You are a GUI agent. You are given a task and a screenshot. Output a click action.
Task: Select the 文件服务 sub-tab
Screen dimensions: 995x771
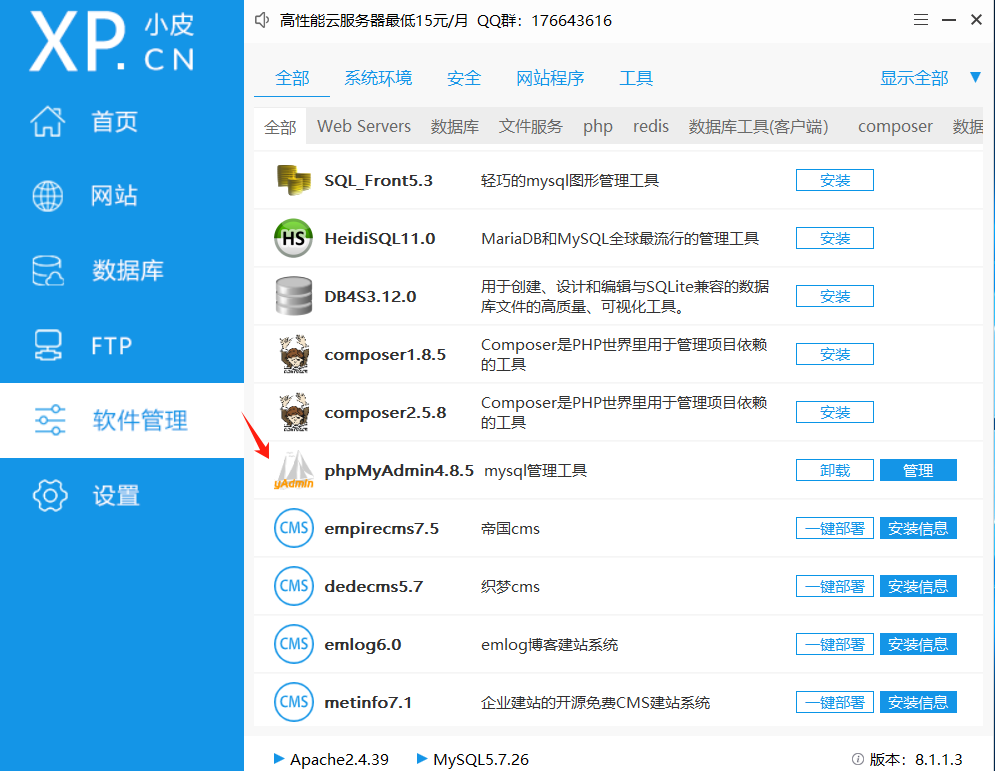pyautogui.click(x=530, y=126)
